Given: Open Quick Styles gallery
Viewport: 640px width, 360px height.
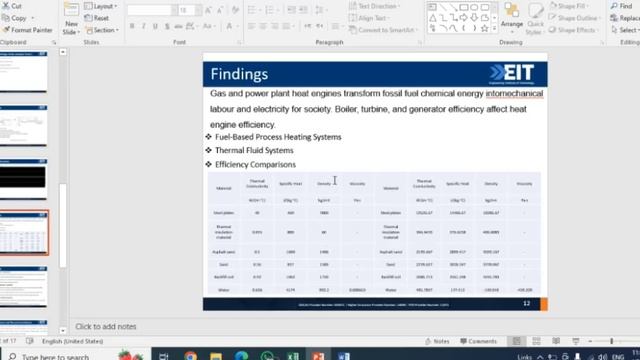Looking at the screenshot, I should pyautogui.click(x=535, y=19).
